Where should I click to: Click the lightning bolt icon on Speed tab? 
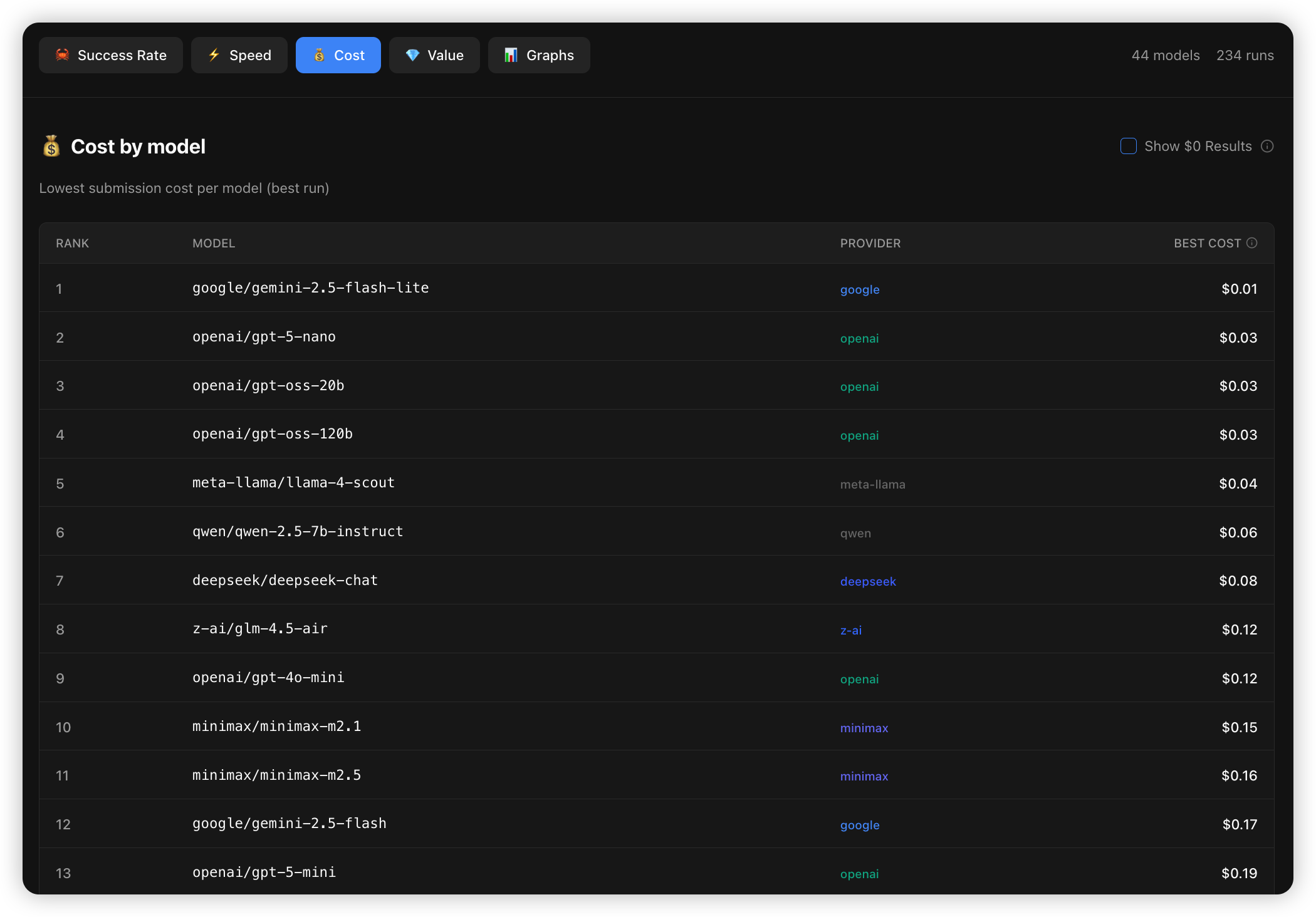(x=214, y=55)
